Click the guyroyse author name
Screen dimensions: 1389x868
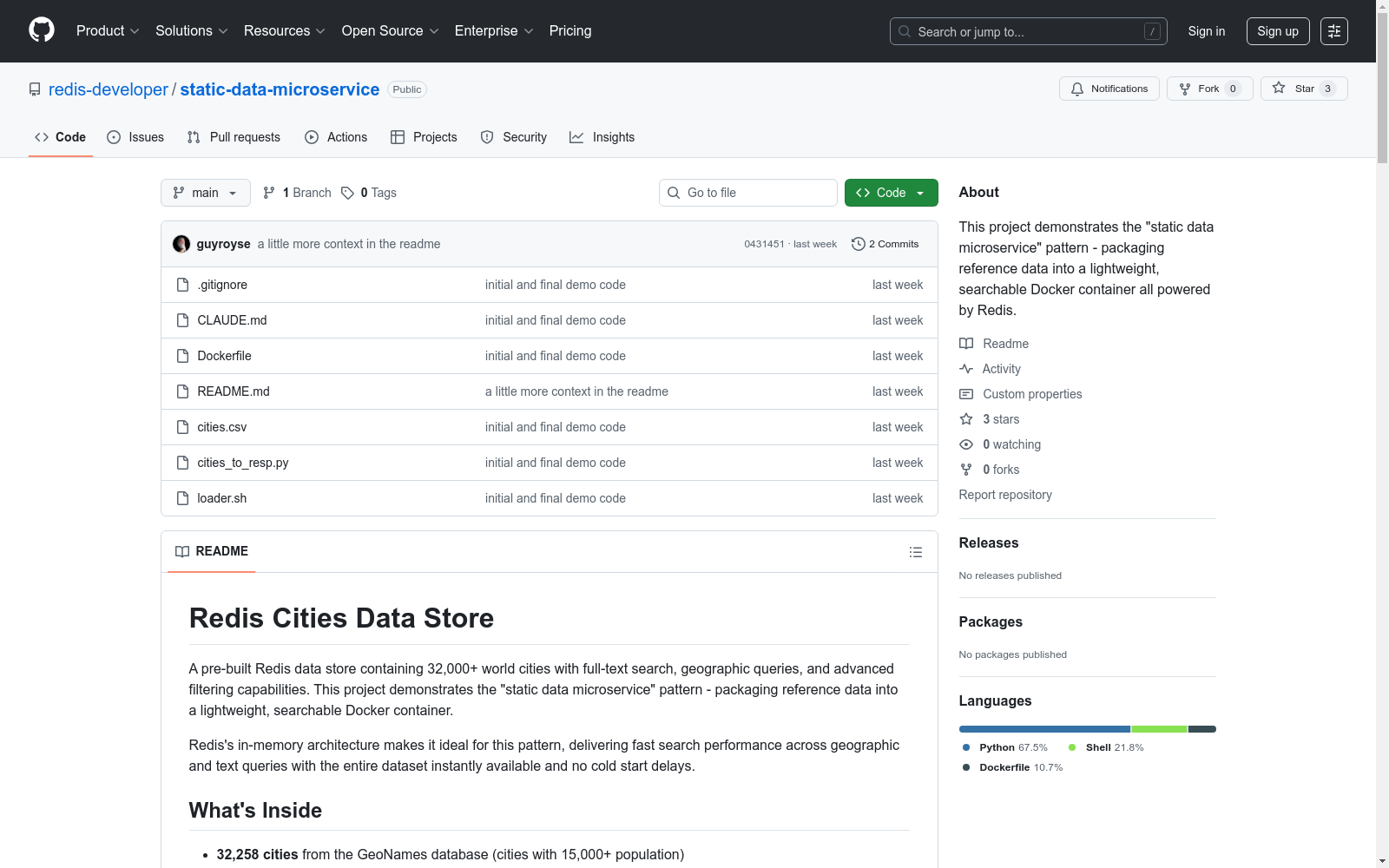tap(223, 244)
